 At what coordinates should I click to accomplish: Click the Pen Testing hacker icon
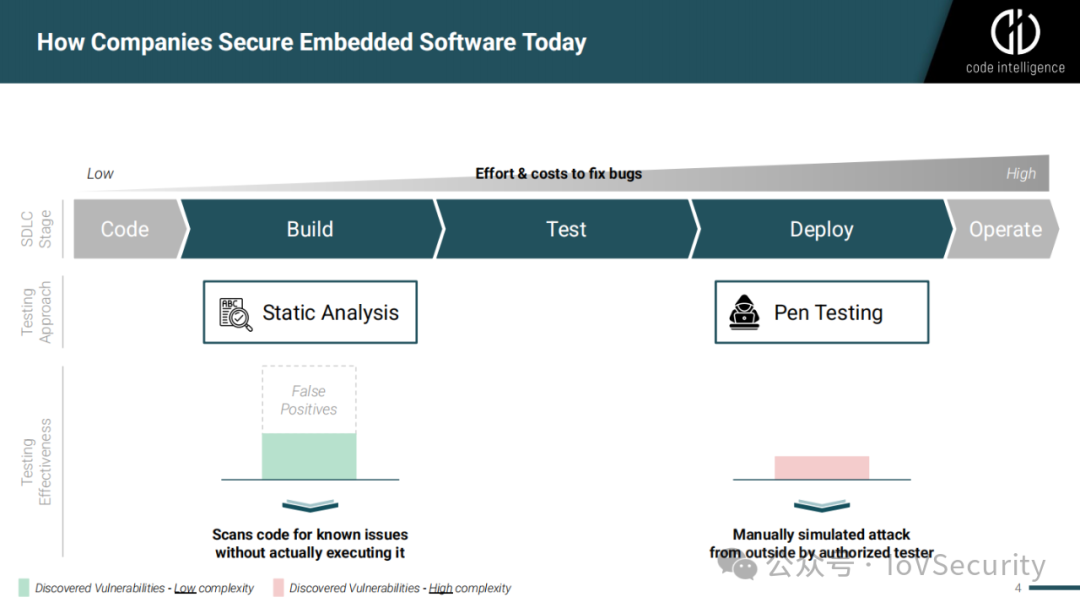click(745, 313)
